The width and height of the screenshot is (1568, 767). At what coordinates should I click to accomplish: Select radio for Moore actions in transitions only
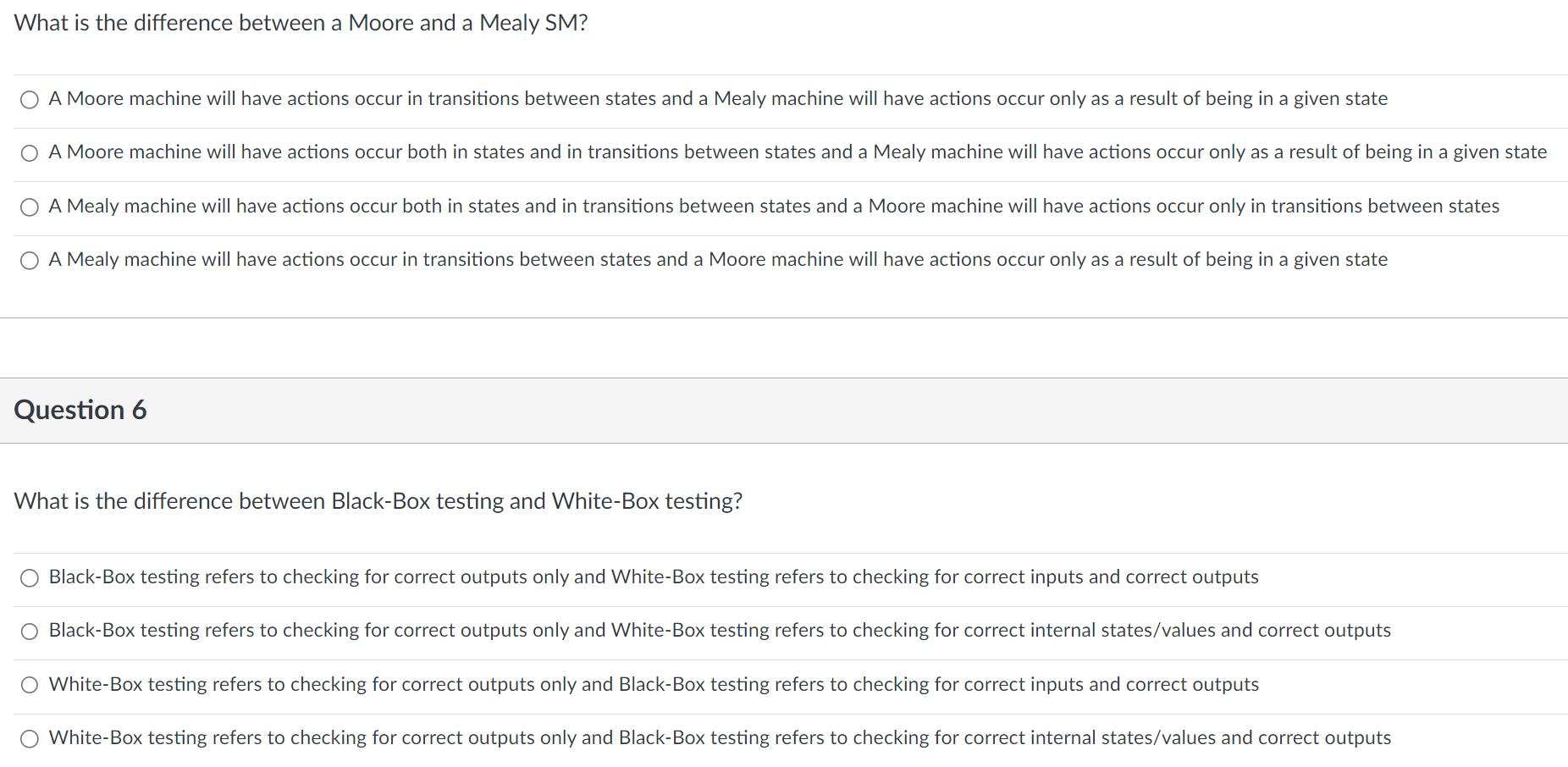click(30, 100)
